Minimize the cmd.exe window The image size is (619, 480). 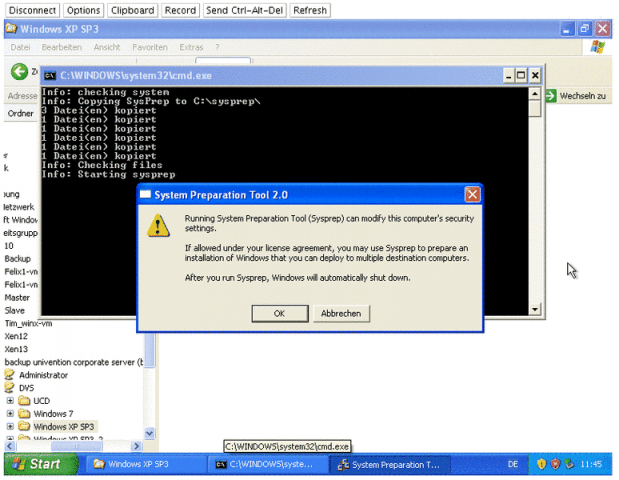pyautogui.click(x=508, y=75)
